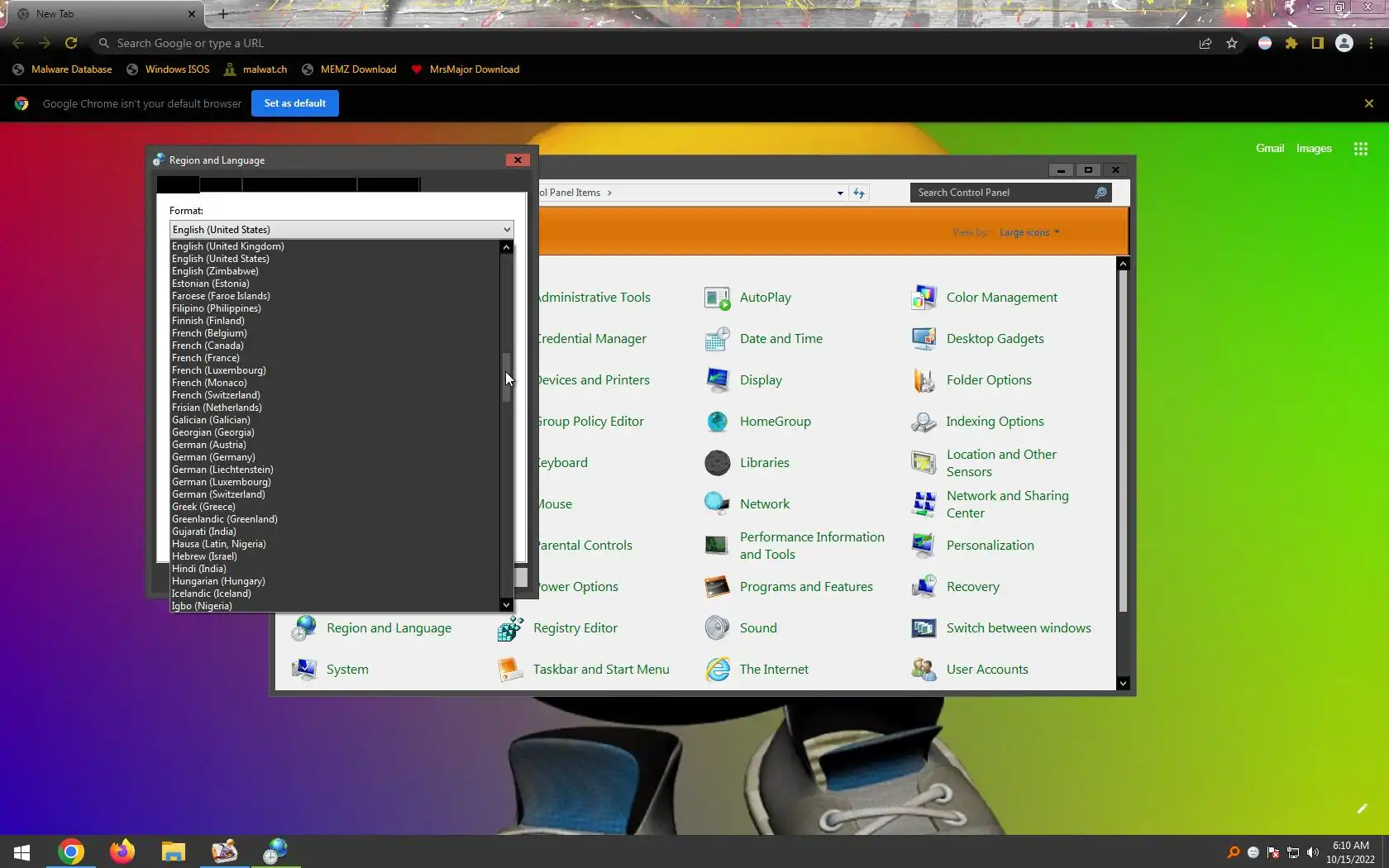
Task: Open the MEMZ Download bookmark
Action: [x=349, y=69]
